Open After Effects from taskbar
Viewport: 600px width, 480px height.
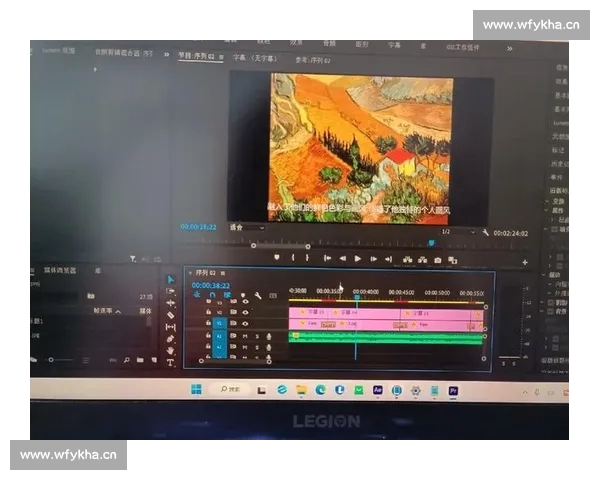click(377, 390)
